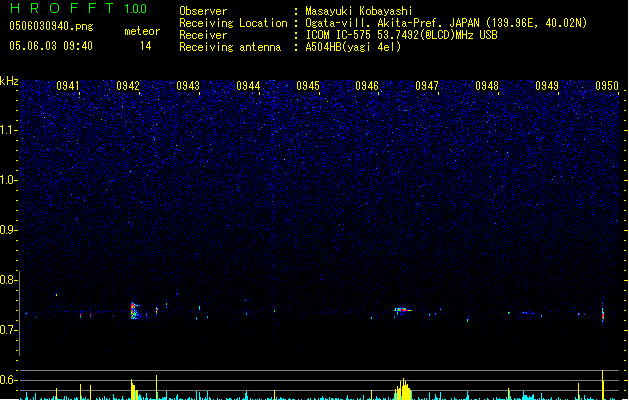Click the 'Receiving Location' field label
Image resolution: width=629 pixels, height=400 pixels.
[x=233, y=23]
